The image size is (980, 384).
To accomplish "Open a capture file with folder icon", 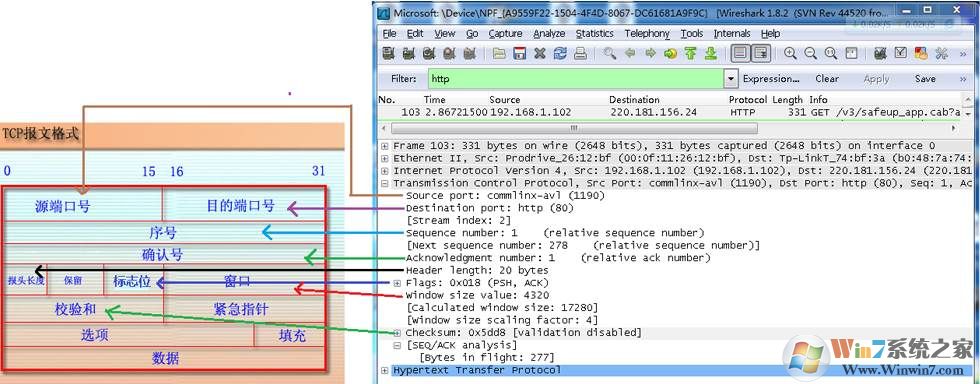I will [x=499, y=54].
